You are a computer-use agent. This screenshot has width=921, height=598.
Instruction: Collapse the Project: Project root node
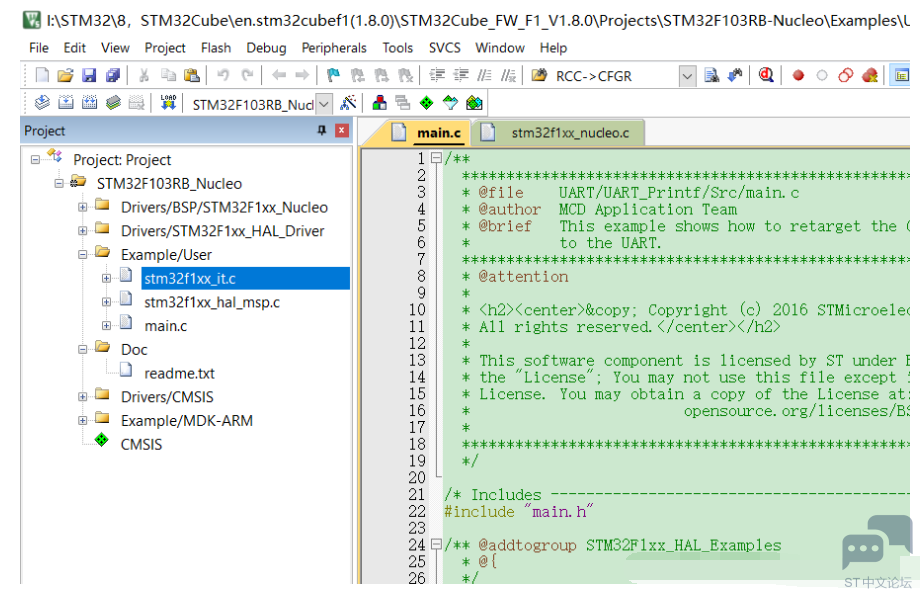pos(35,160)
